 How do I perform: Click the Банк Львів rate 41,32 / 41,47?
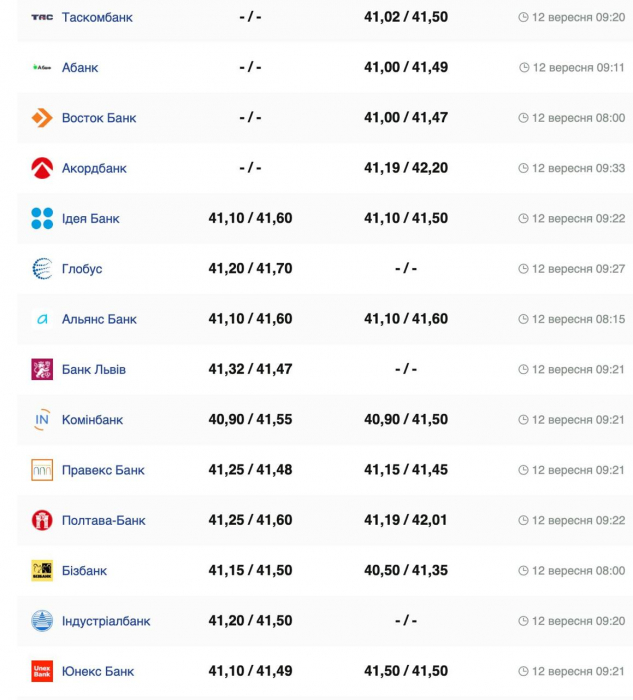[250, 369]
